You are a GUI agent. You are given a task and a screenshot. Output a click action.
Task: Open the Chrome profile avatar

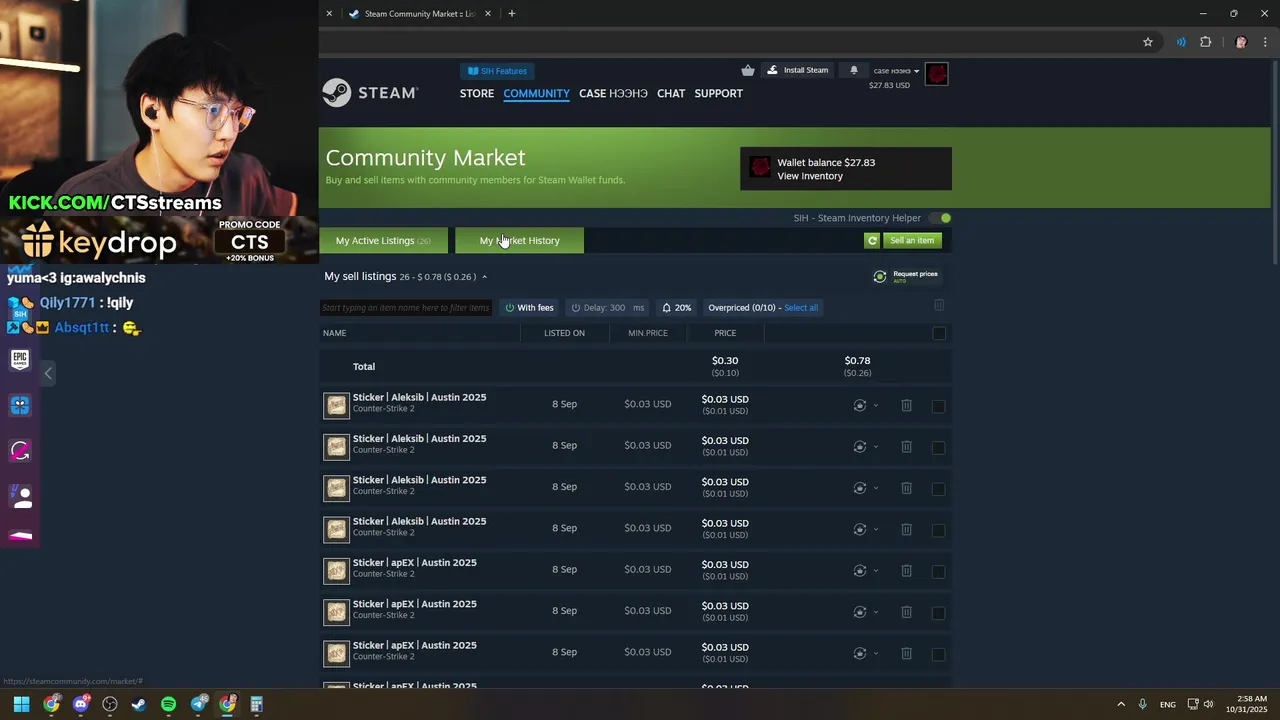(x=1241, y=42)
